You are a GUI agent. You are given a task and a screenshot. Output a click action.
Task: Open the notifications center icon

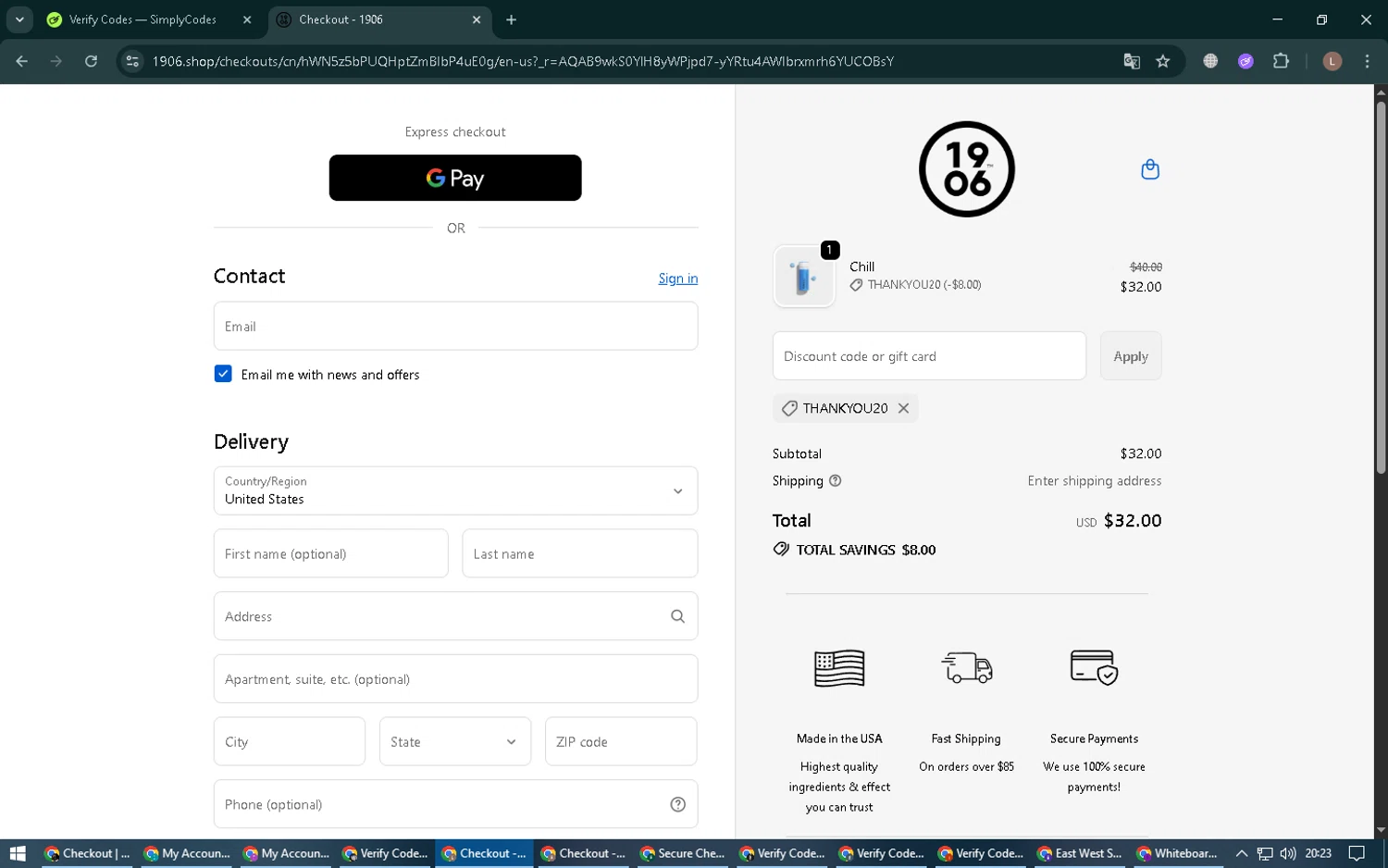1357,853
